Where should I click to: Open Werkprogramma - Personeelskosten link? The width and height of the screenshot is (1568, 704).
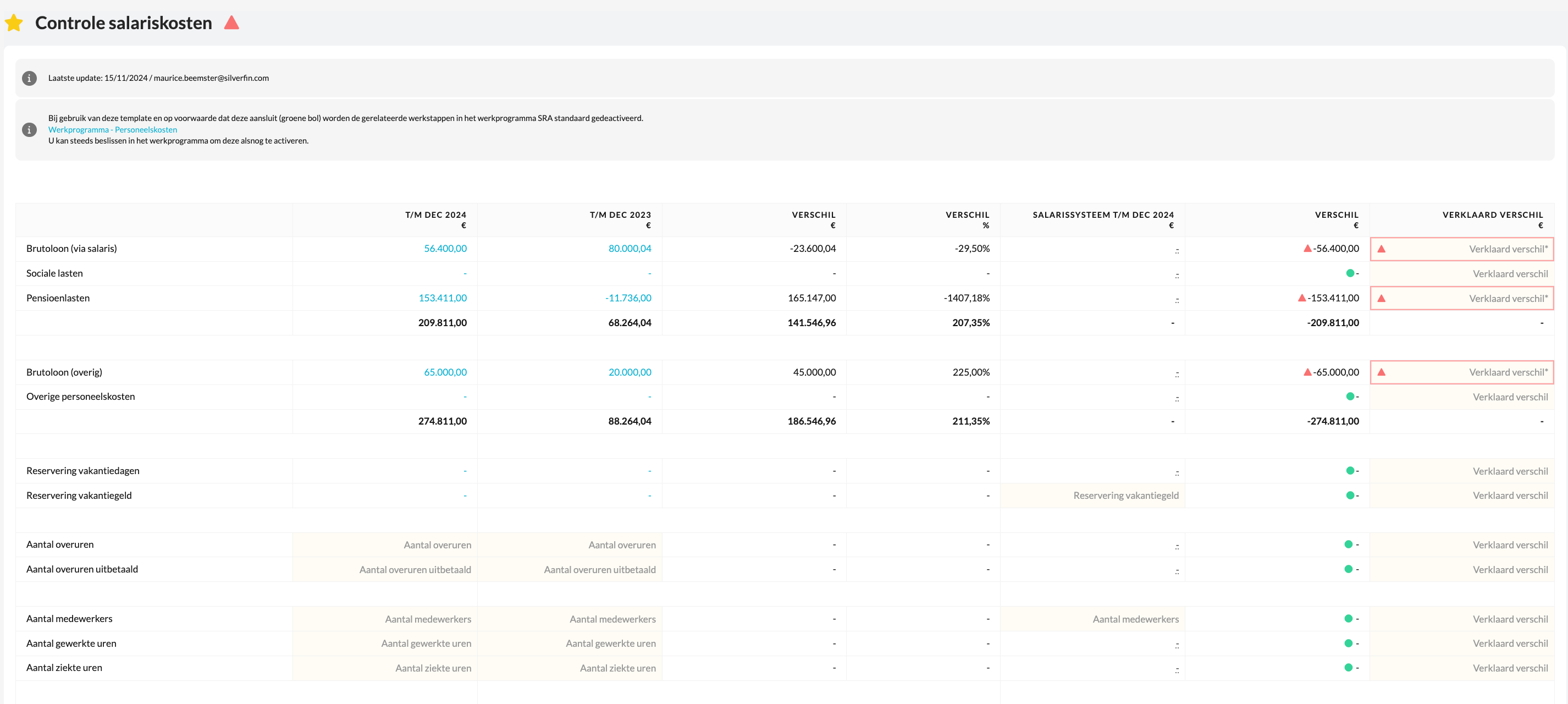point(113,130)
